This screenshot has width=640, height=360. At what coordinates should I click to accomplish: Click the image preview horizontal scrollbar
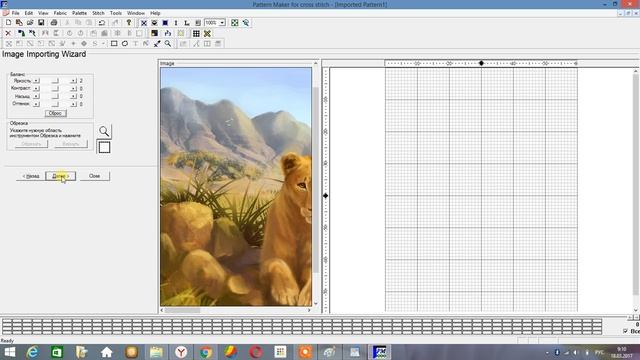click(236, 310)
